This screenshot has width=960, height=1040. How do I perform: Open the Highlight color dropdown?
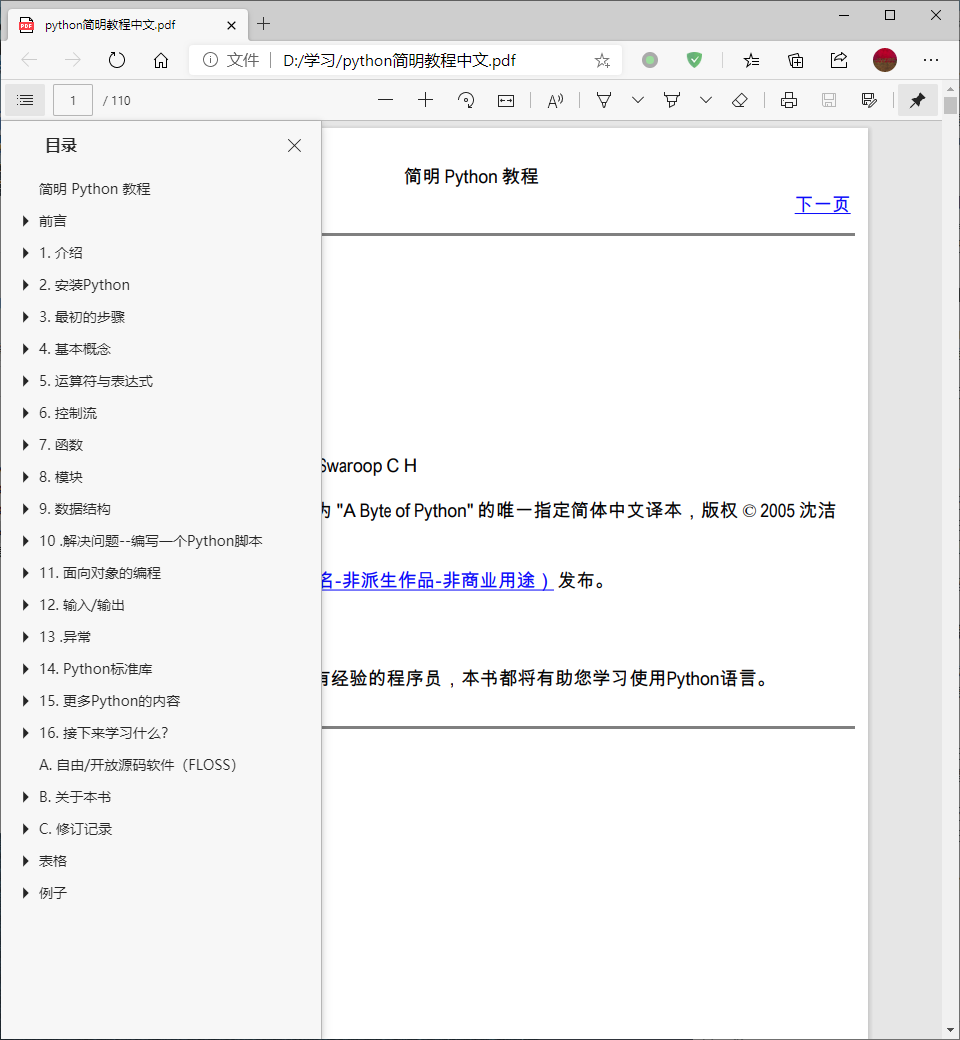point(706,100)
